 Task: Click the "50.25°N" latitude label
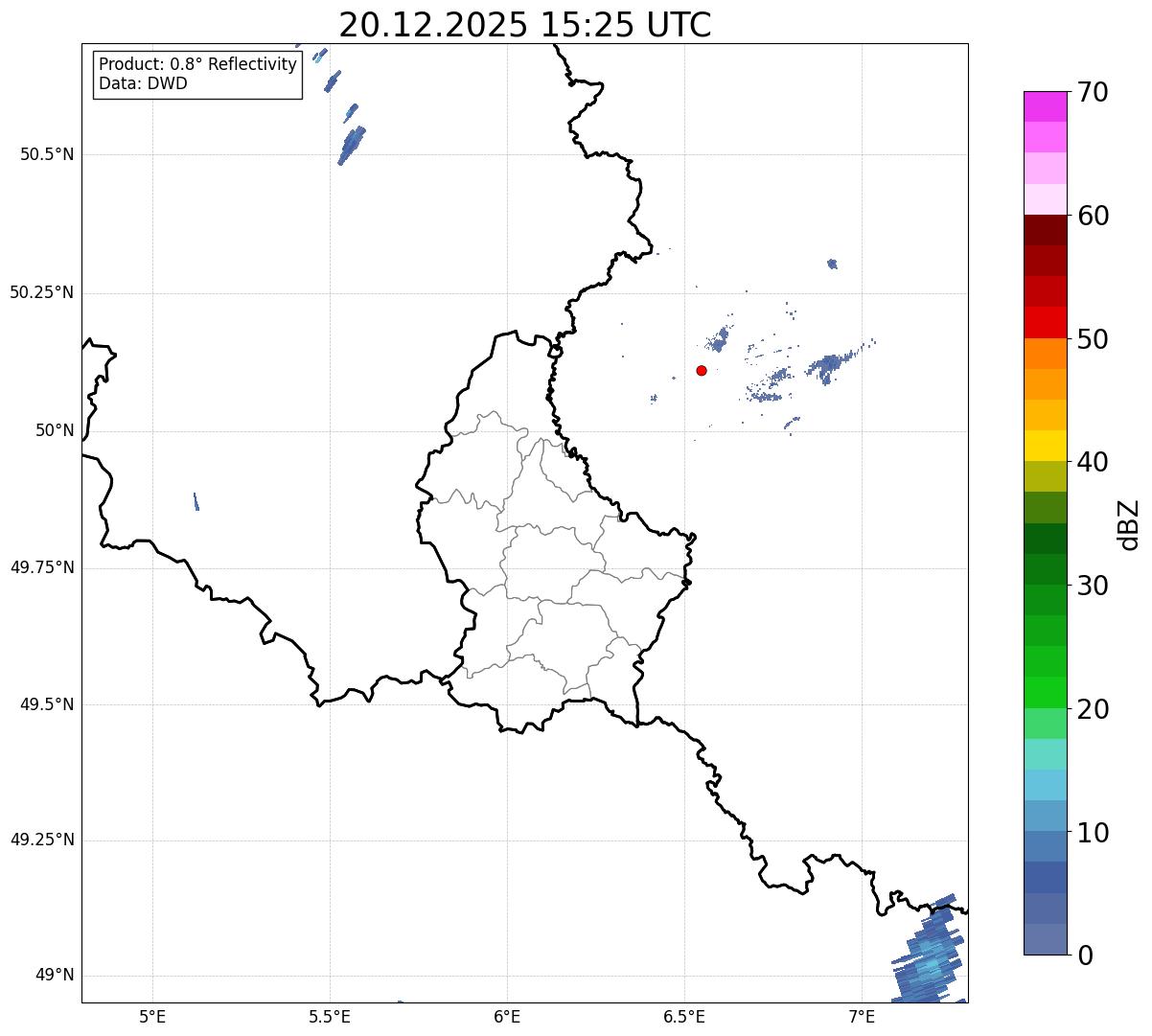point(42,292)
